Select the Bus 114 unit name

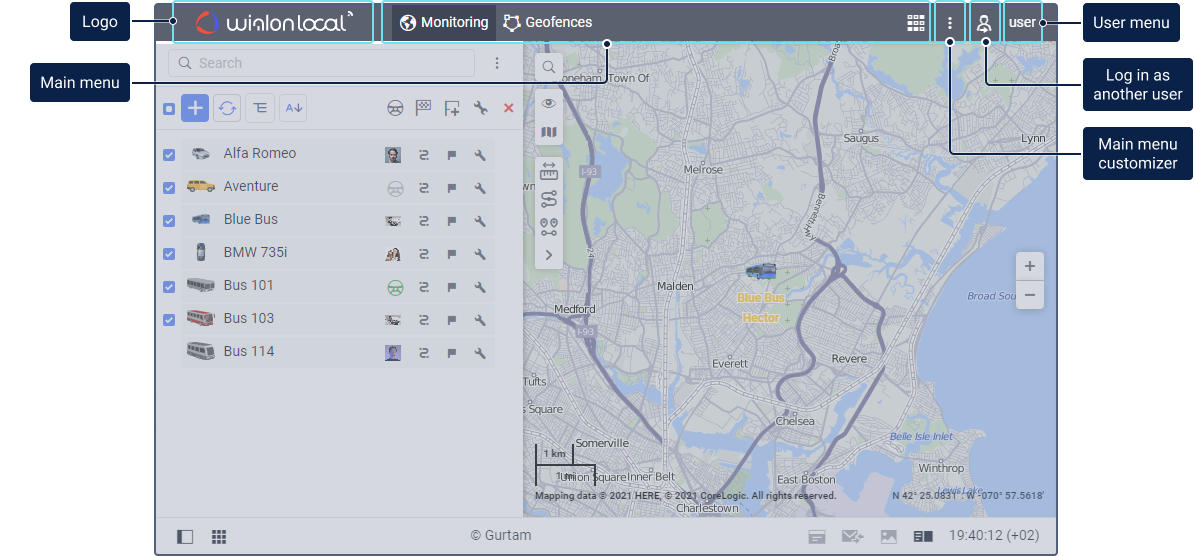tap(248, 351)
